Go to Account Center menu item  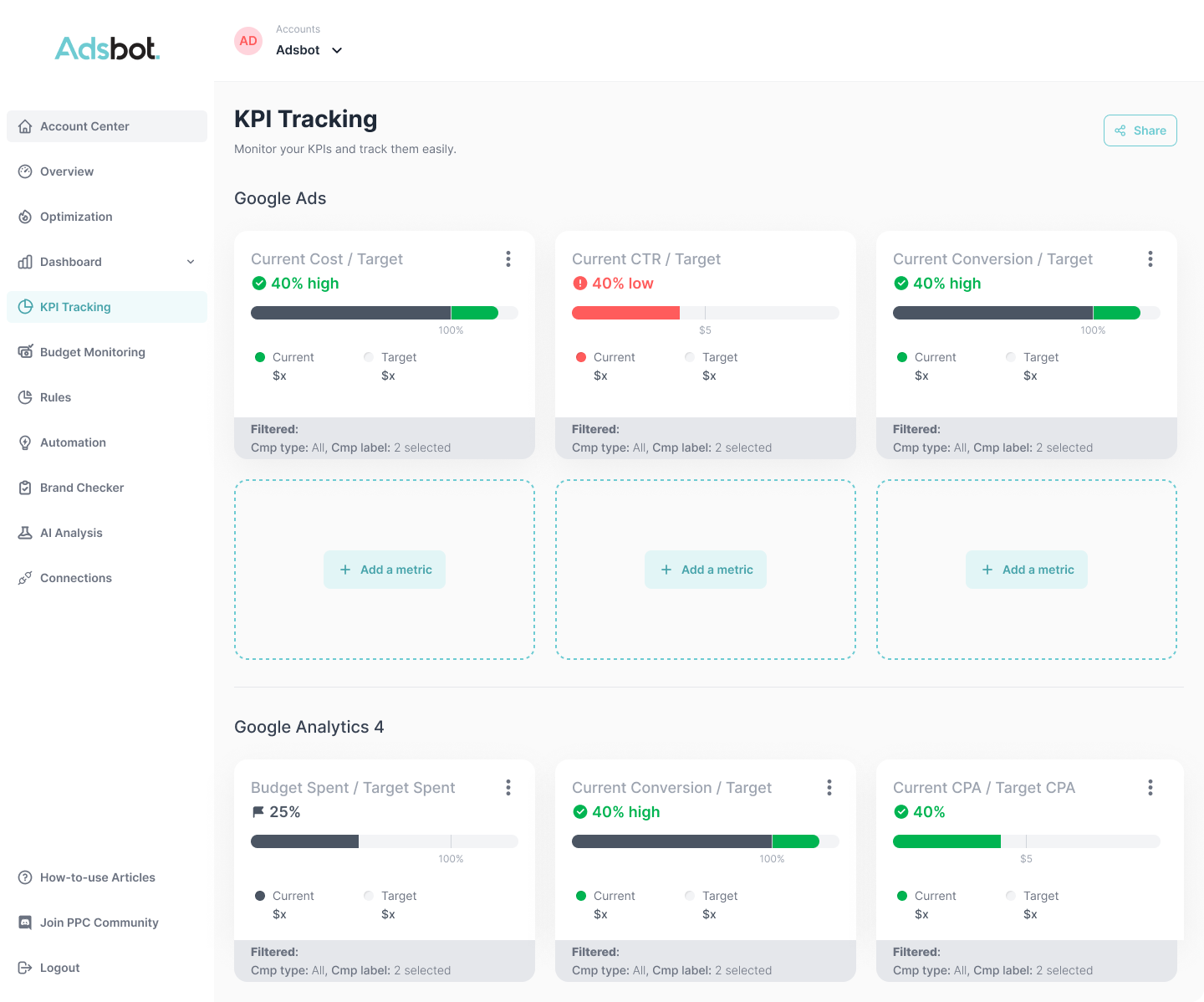tap(84, 126)
